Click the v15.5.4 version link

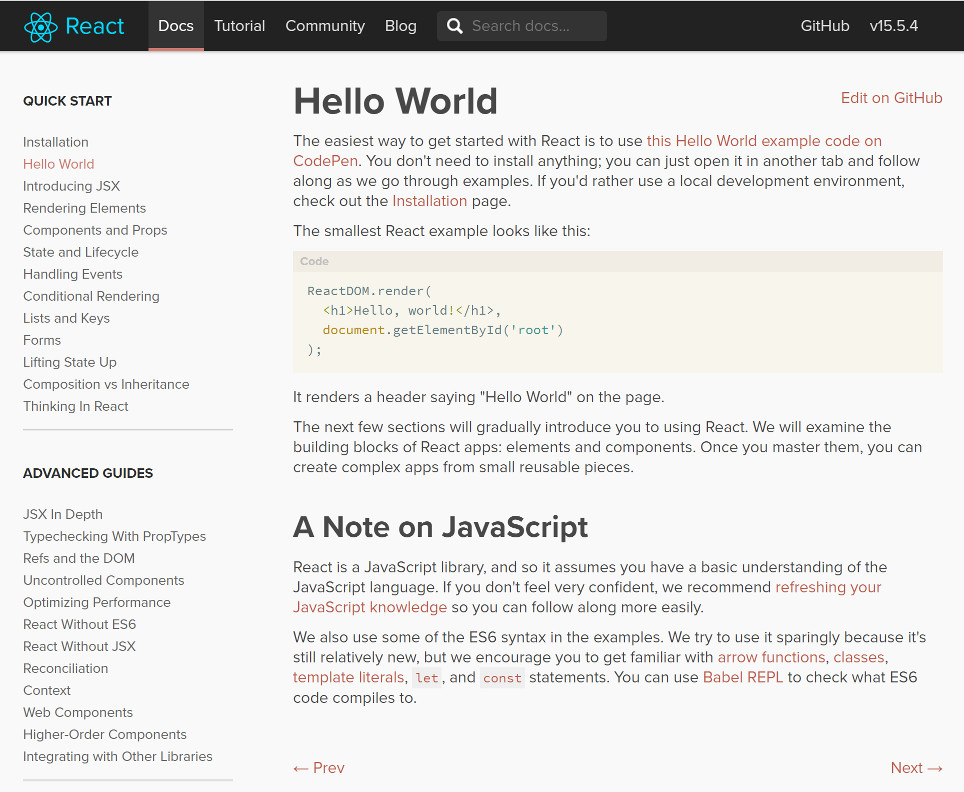pos(893,26)
